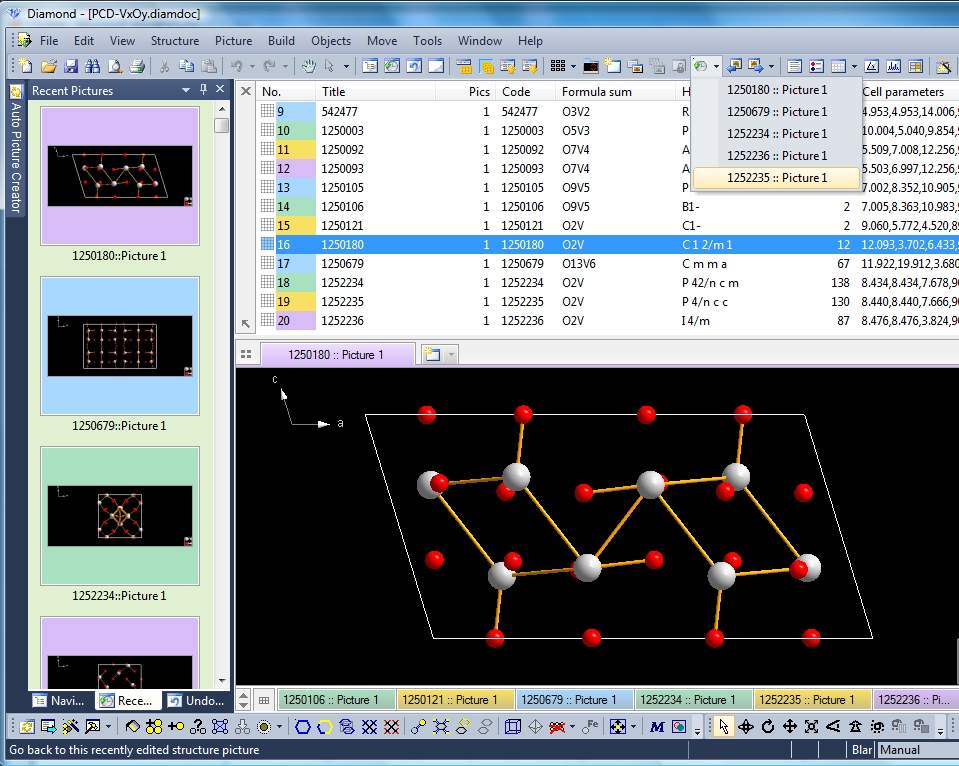This screenshot has width=959, height=766.
Task: Open the Structure menu
Action: pos(174,41)
